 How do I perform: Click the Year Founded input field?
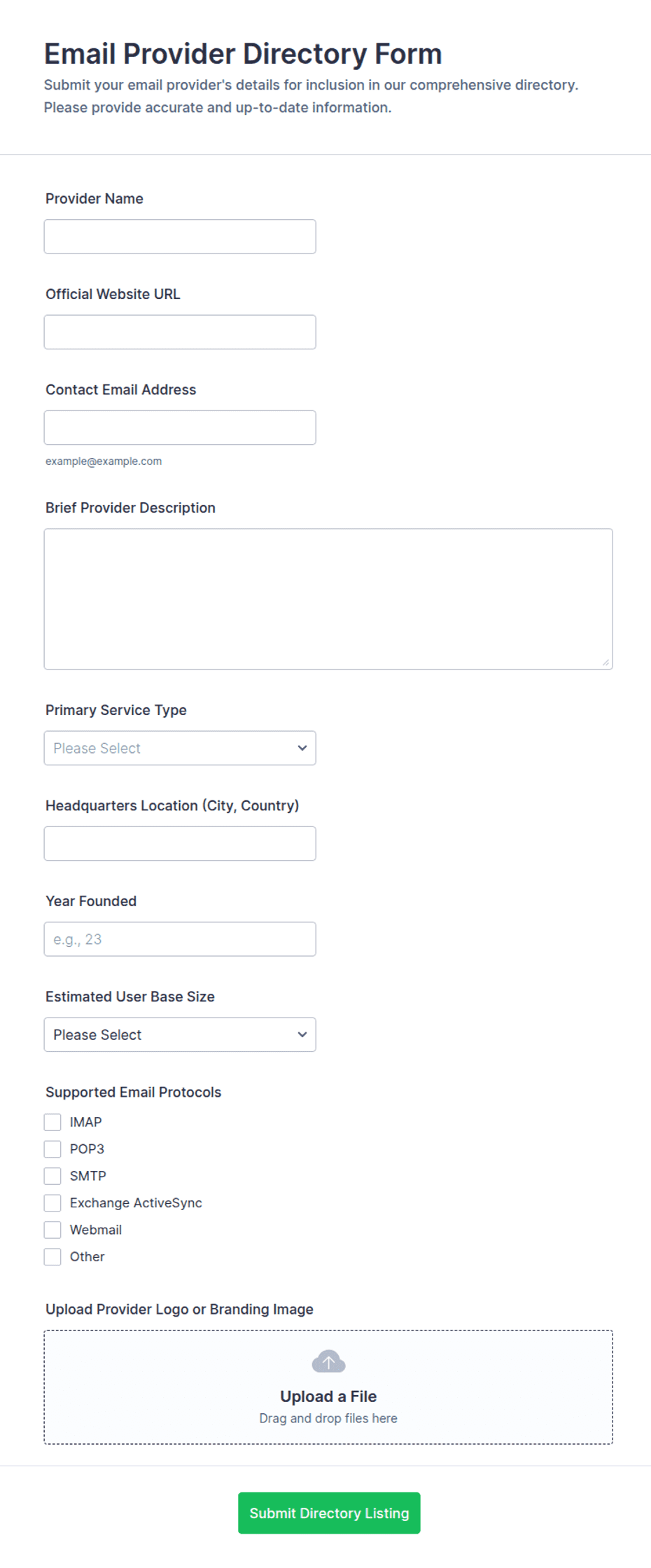tap(180, 939)
